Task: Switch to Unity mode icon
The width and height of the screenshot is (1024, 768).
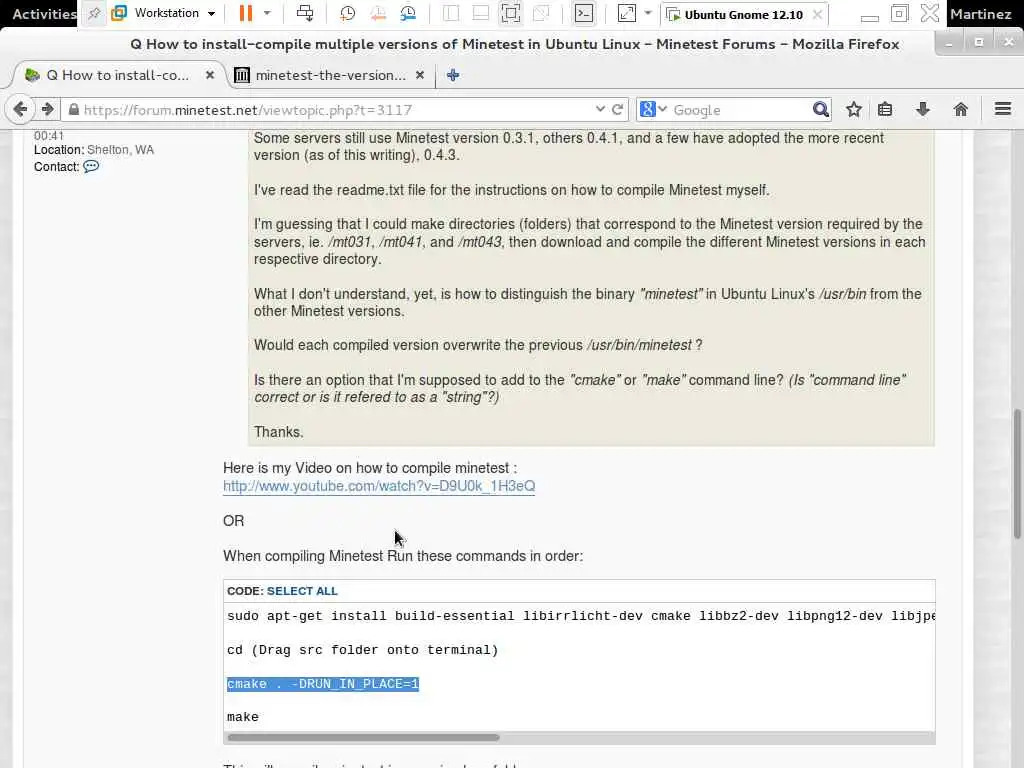Action: [541, 13]
